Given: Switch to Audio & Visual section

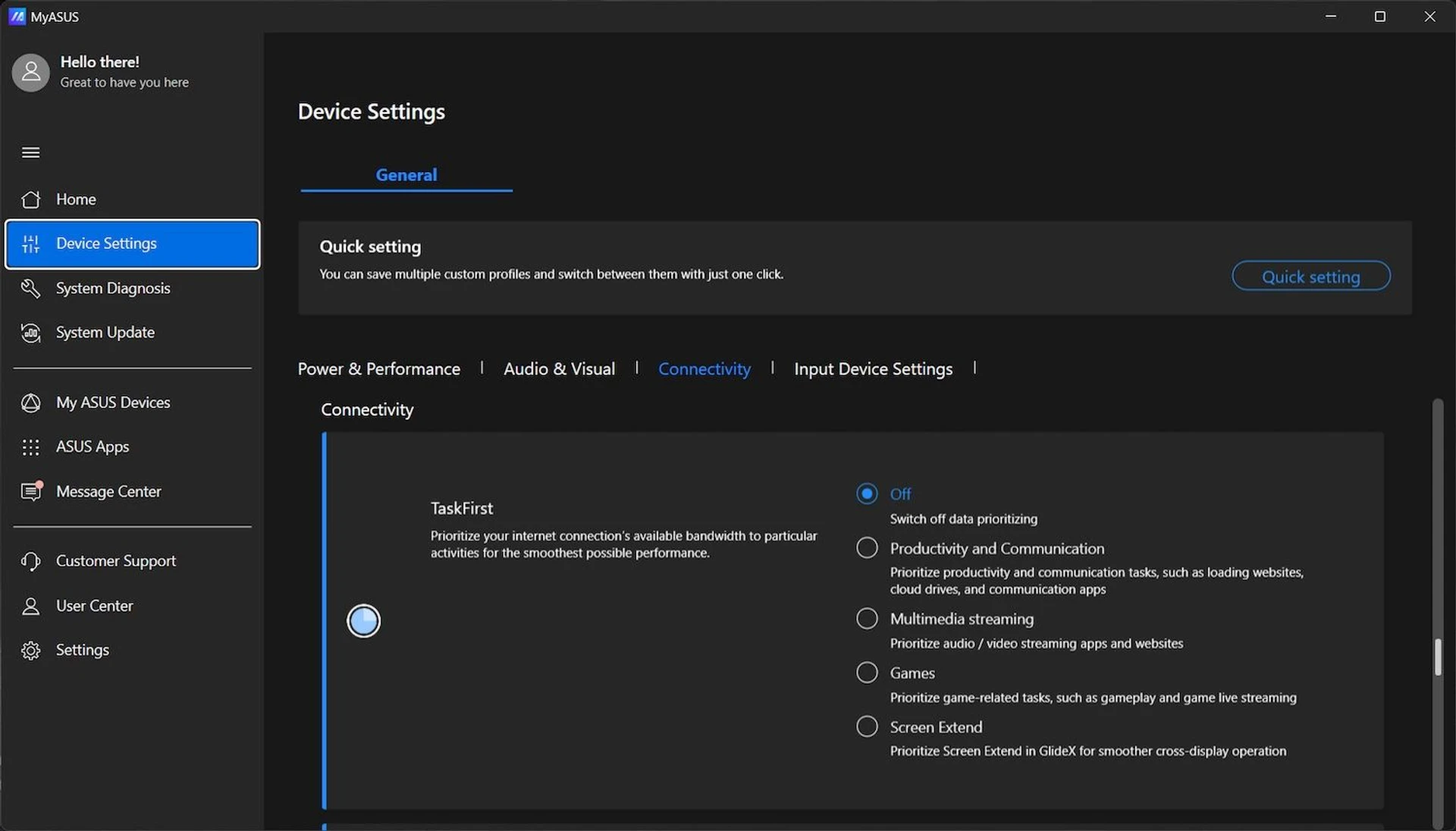Looking at the screenshot, I should point(560,369).
